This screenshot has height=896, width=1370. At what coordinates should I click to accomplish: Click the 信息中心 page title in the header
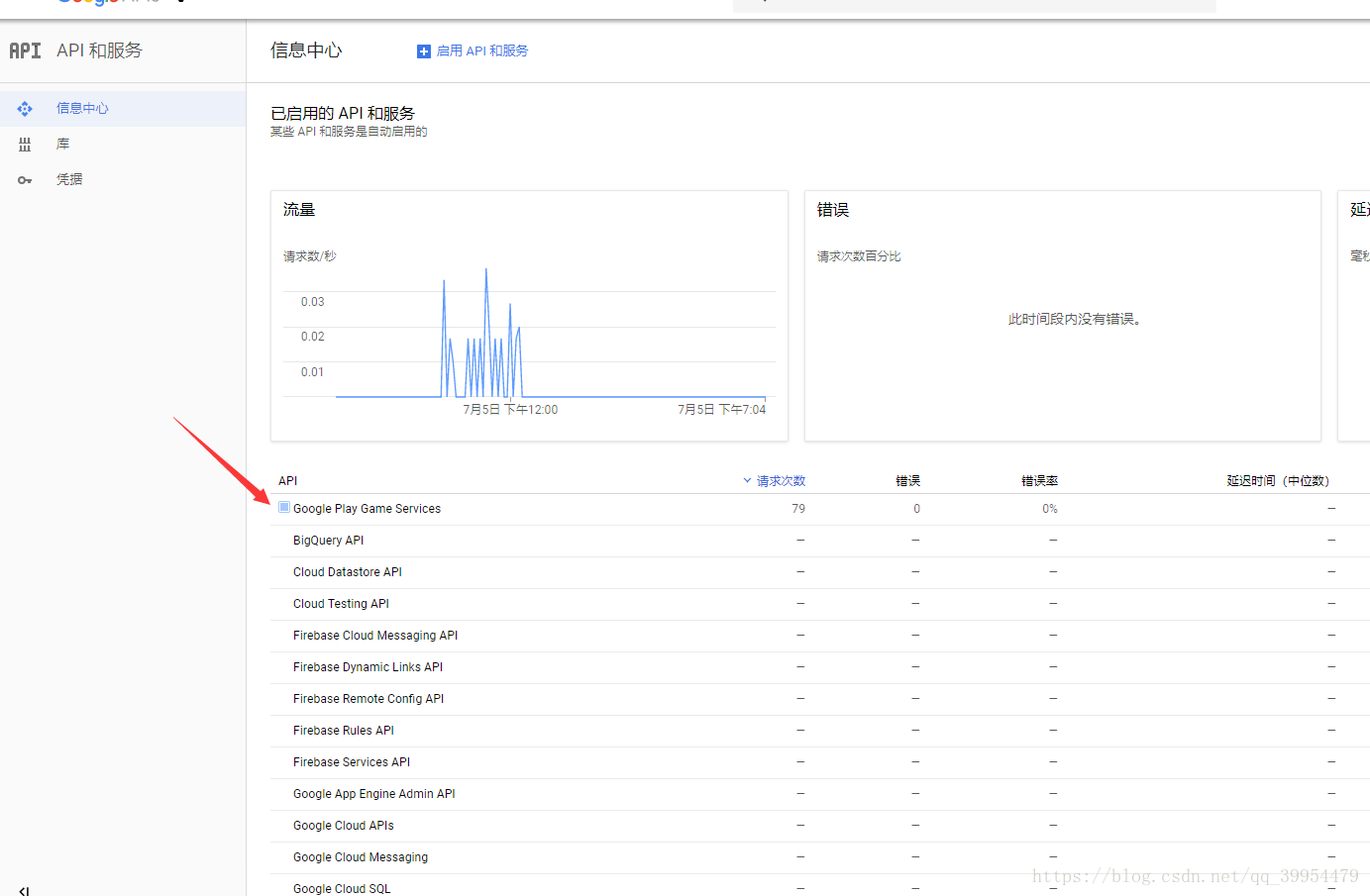pyautogui.click(x=306, y=50)
